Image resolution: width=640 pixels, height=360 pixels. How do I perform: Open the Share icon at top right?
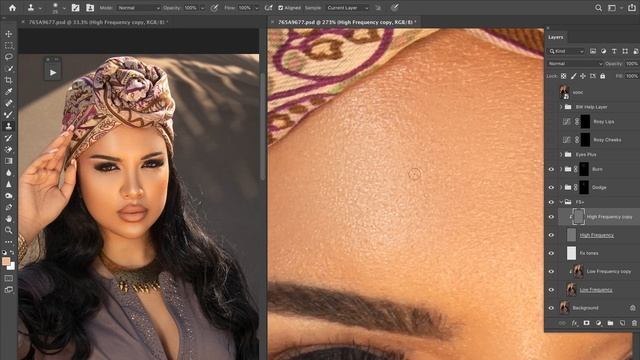631,8
